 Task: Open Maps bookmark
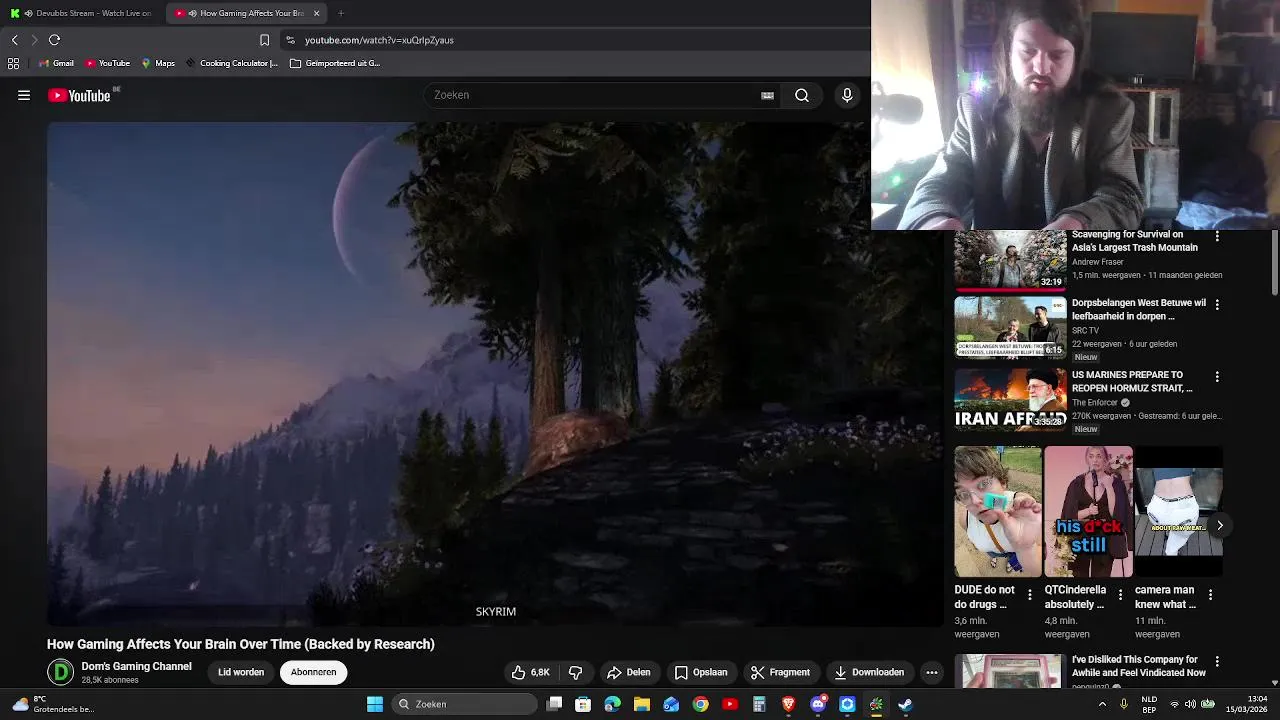[158, 63]
